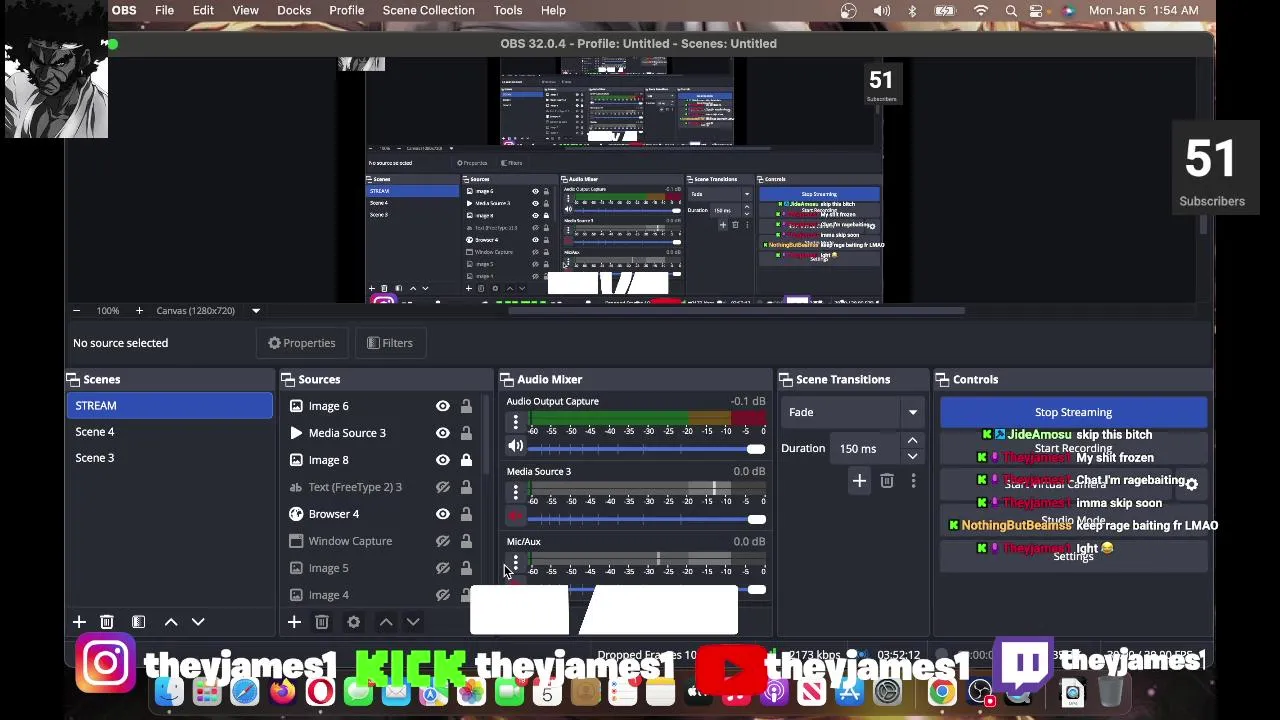Select Scene 4 in Scenes list

[x=169, y=432]
